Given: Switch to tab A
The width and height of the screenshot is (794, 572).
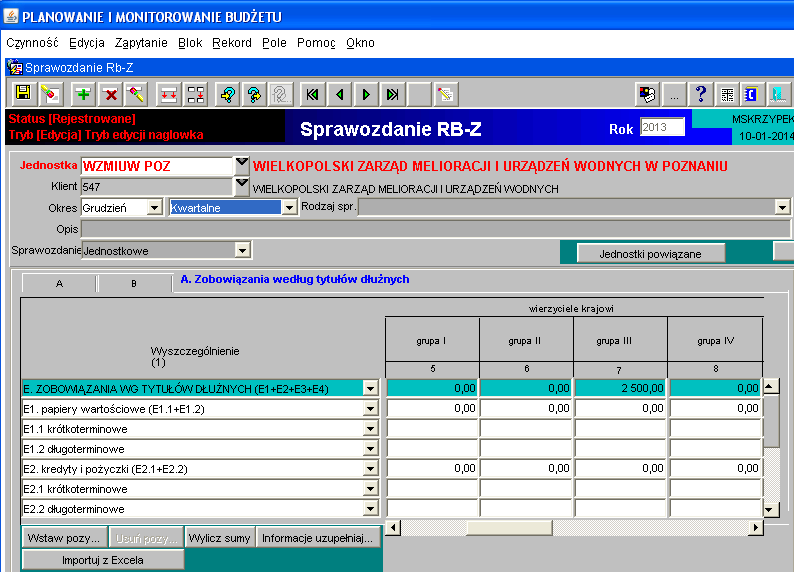Looking at the screenshot, I should [59, 283].
